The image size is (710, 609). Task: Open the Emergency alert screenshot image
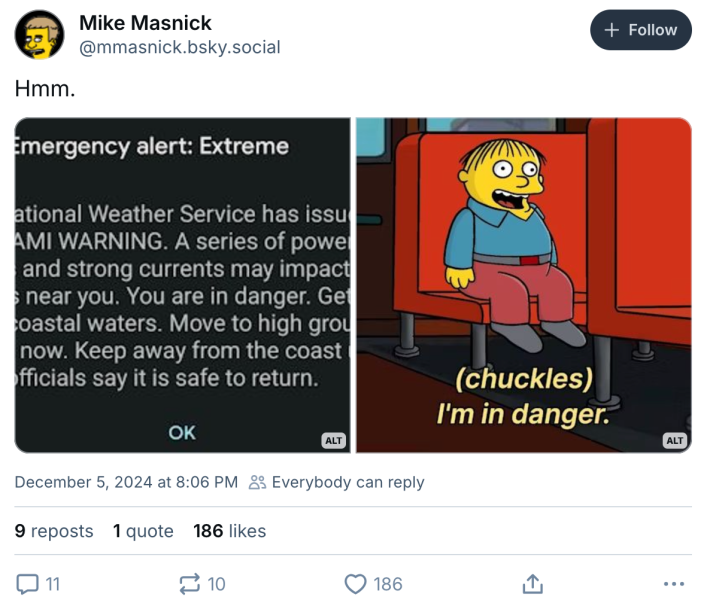pos(182,285)
